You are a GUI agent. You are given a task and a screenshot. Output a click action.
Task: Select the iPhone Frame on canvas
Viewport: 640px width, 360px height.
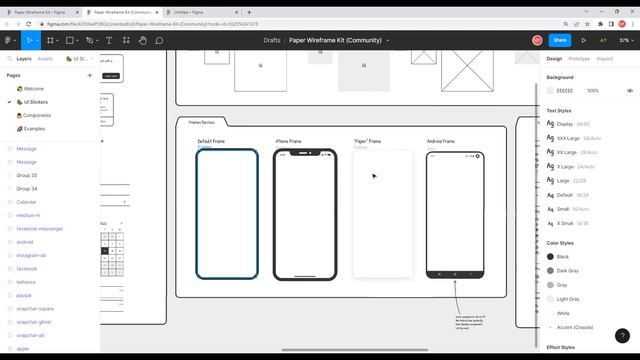pos(305,215)
